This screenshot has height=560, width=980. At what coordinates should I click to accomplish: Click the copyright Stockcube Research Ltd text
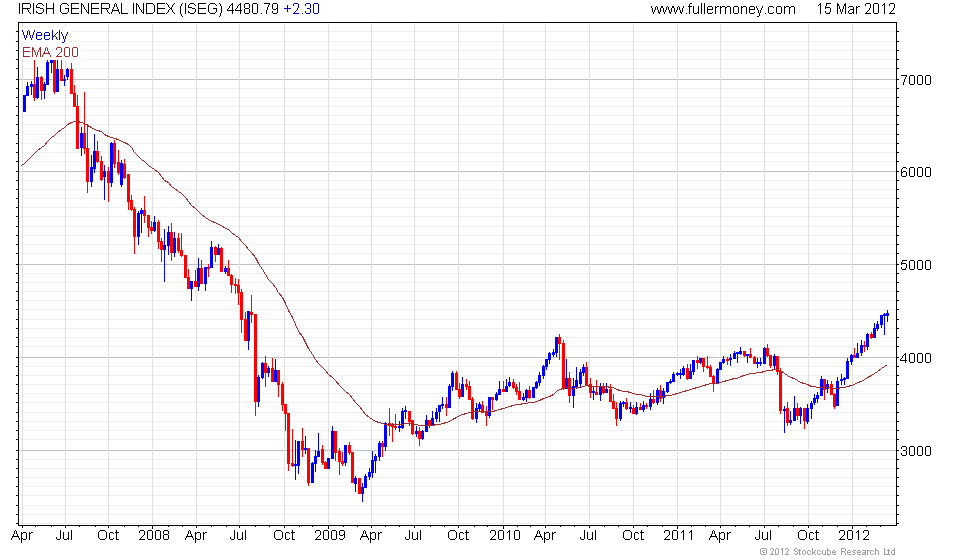[x=827, y=552]
